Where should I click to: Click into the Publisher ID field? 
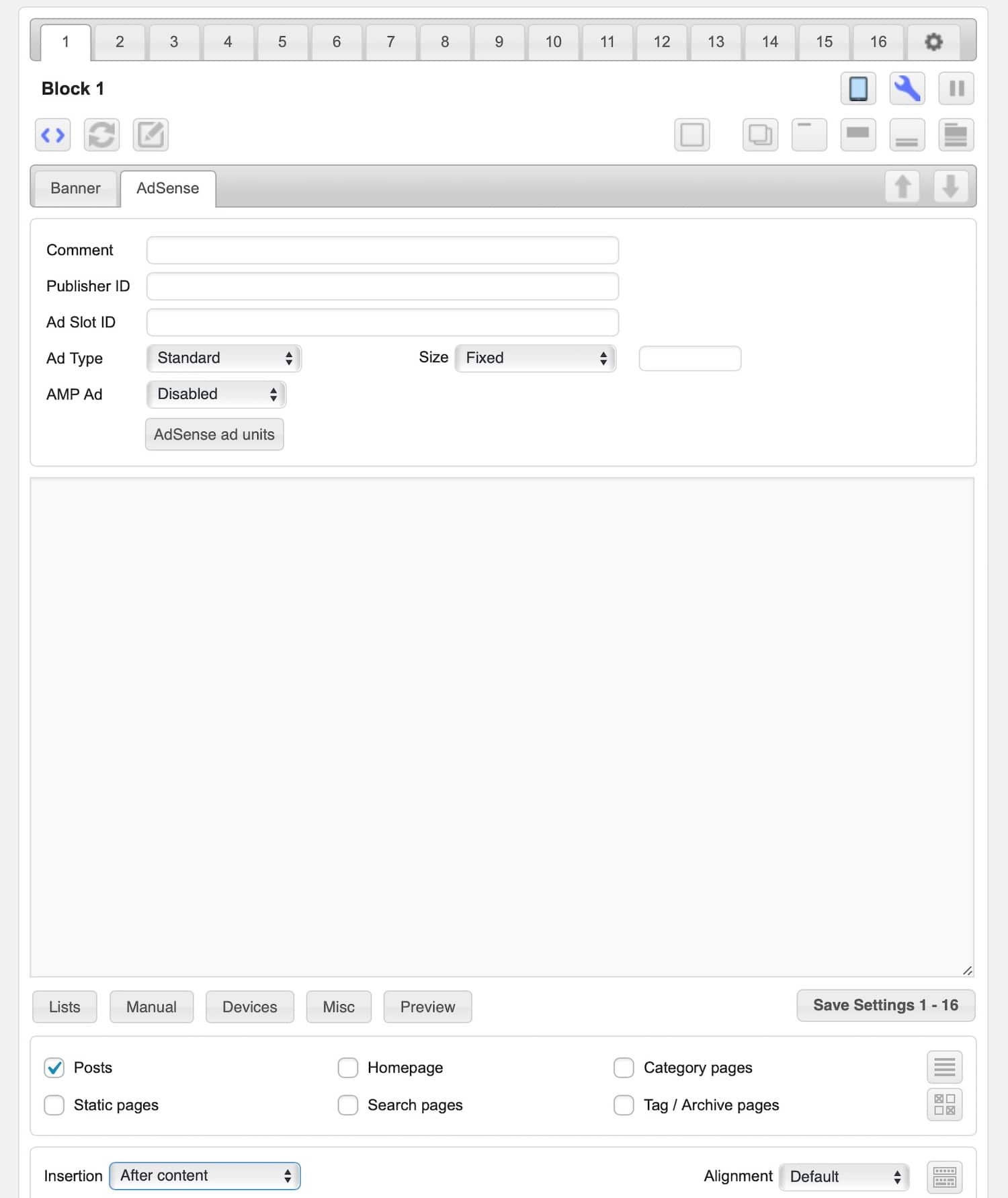coord(382,286)
